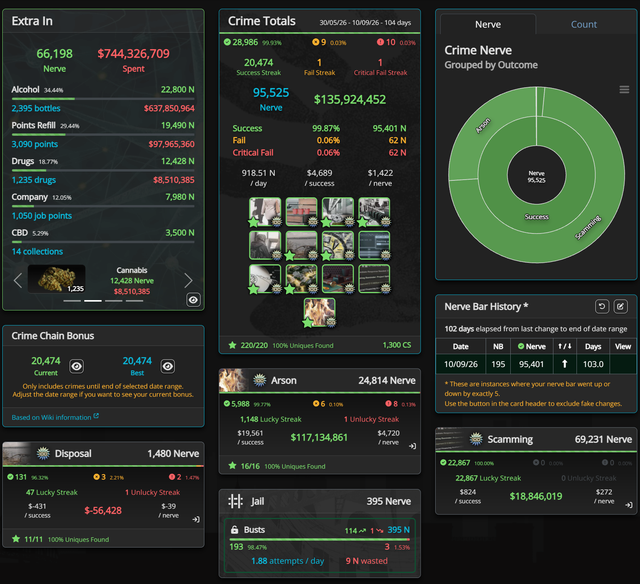Click the Busts unlocked padlock icon
This screenshot has height=584, width=640.
(x=234, y=530)
